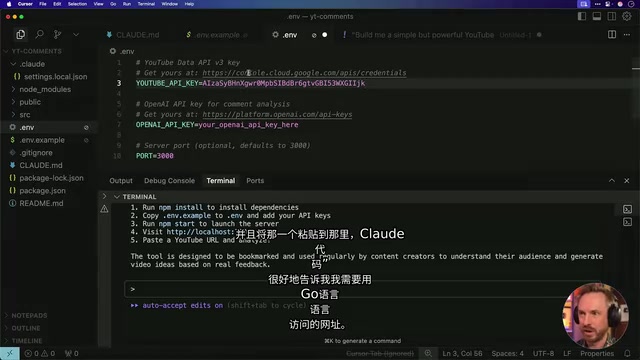Open Cursor settings gear icon

coord(627,16)
